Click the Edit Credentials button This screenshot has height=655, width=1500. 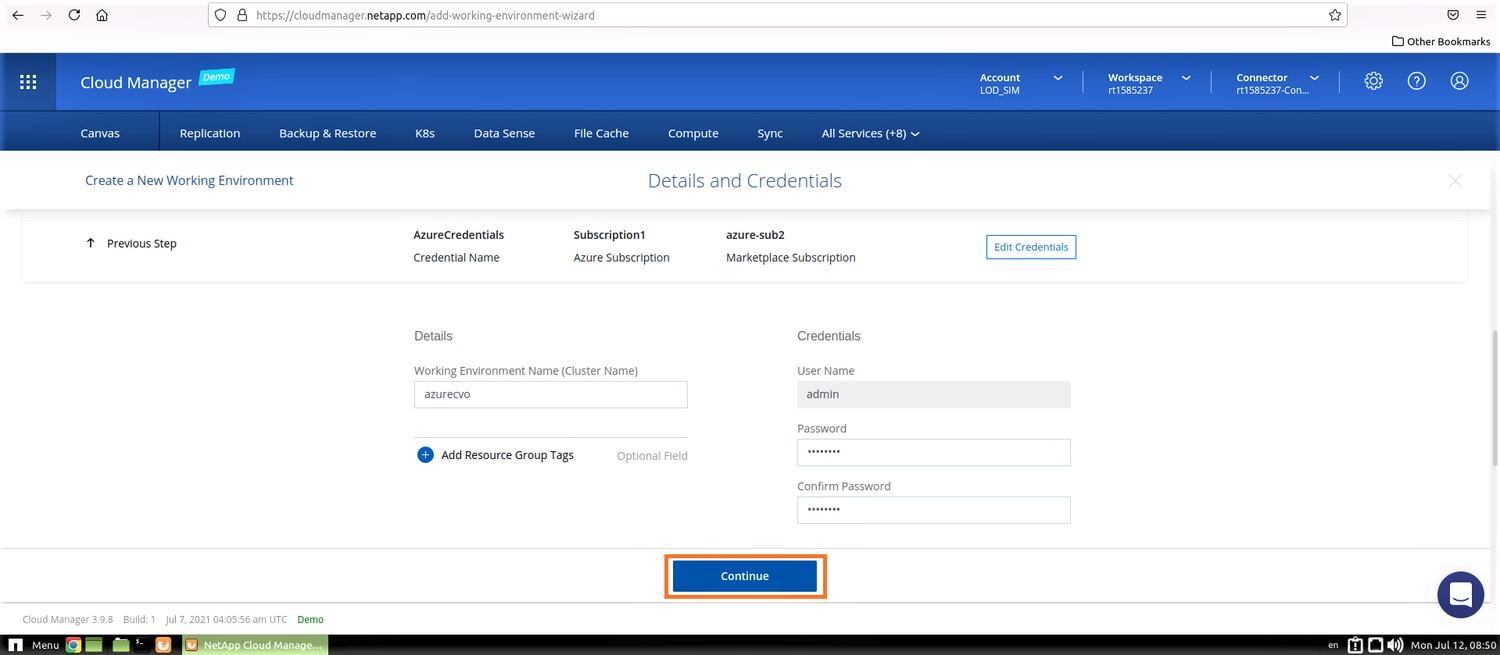pos(1030,247)
